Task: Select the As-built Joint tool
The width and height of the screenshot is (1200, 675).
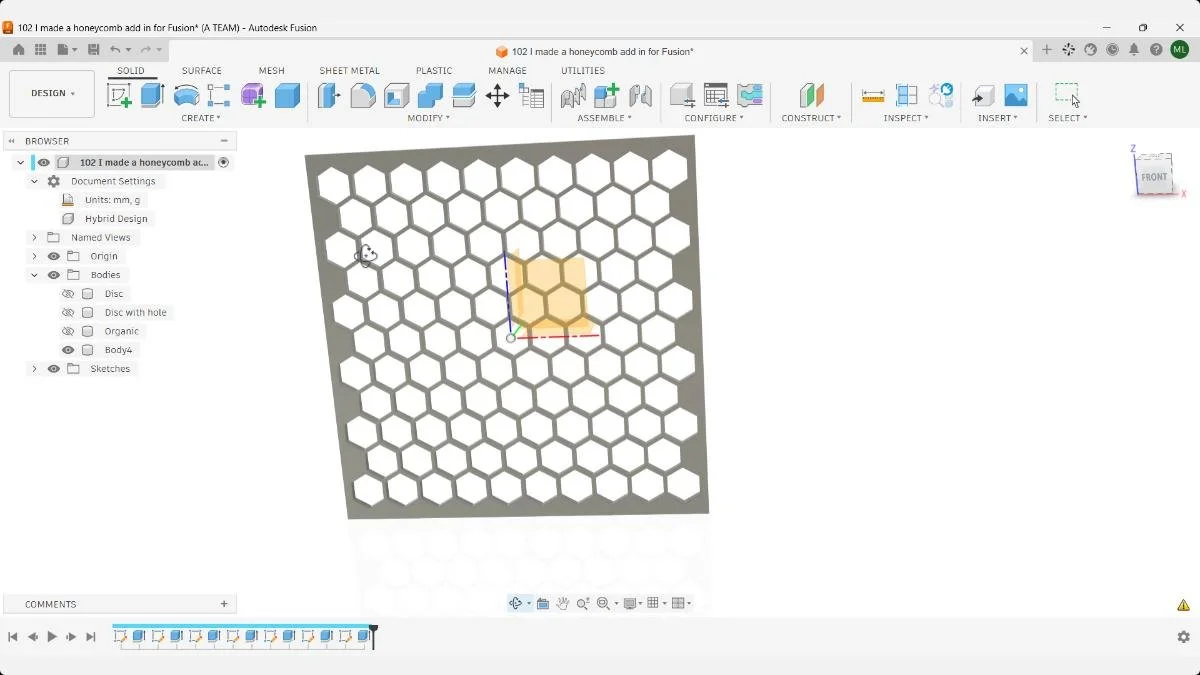Action: (x=641, y=95)
